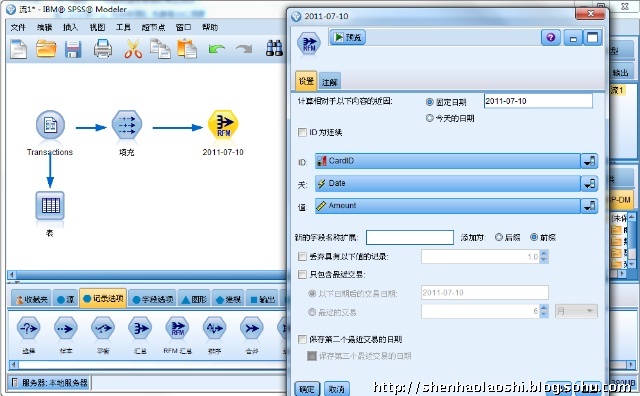Pick the 选择 node in the palette
The width and height of the screenshot is (640, 396).
pyautogui.click(x=28, y=329)
